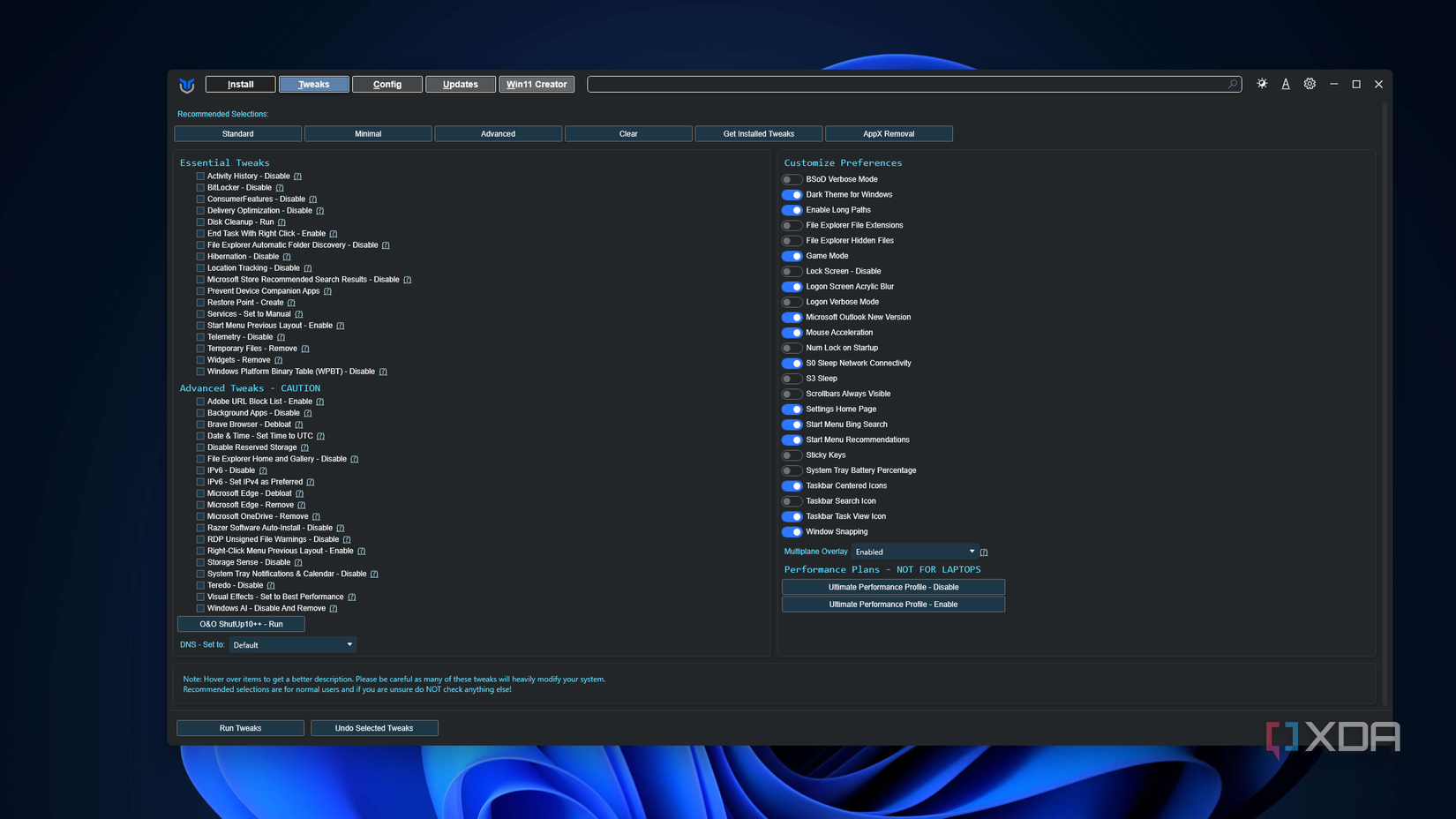Viewport: 1456px width, 819px height.
Task: Click the WinUtil logo icon
Action: click(x=187, y=85)
